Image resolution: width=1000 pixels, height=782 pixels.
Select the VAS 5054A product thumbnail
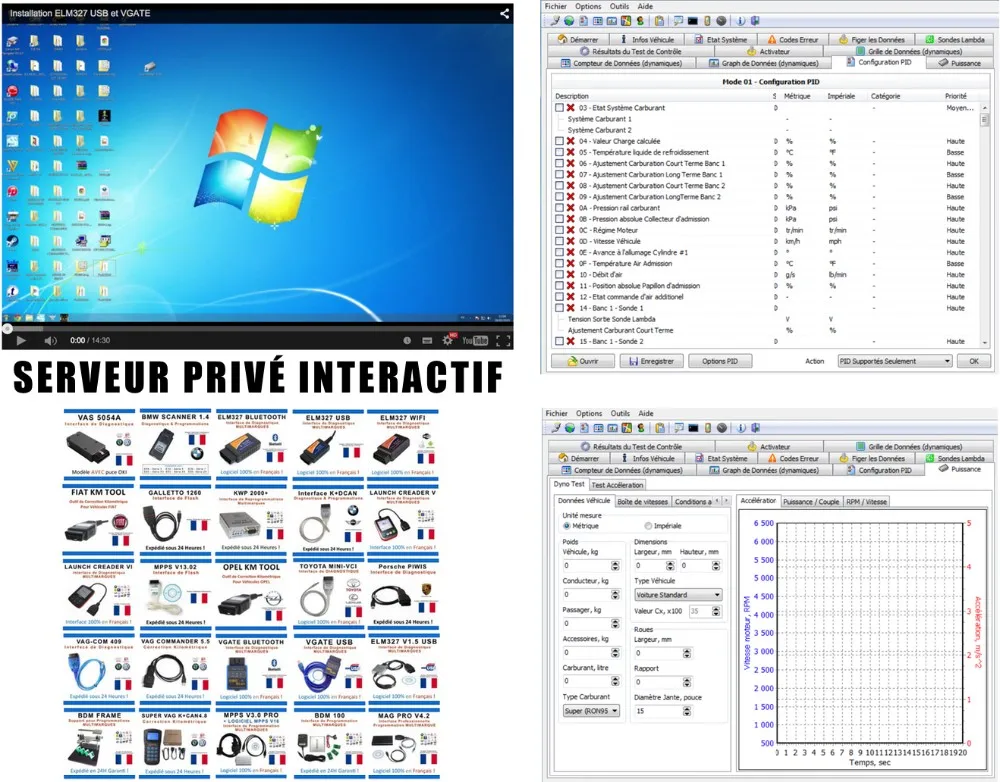99,444
